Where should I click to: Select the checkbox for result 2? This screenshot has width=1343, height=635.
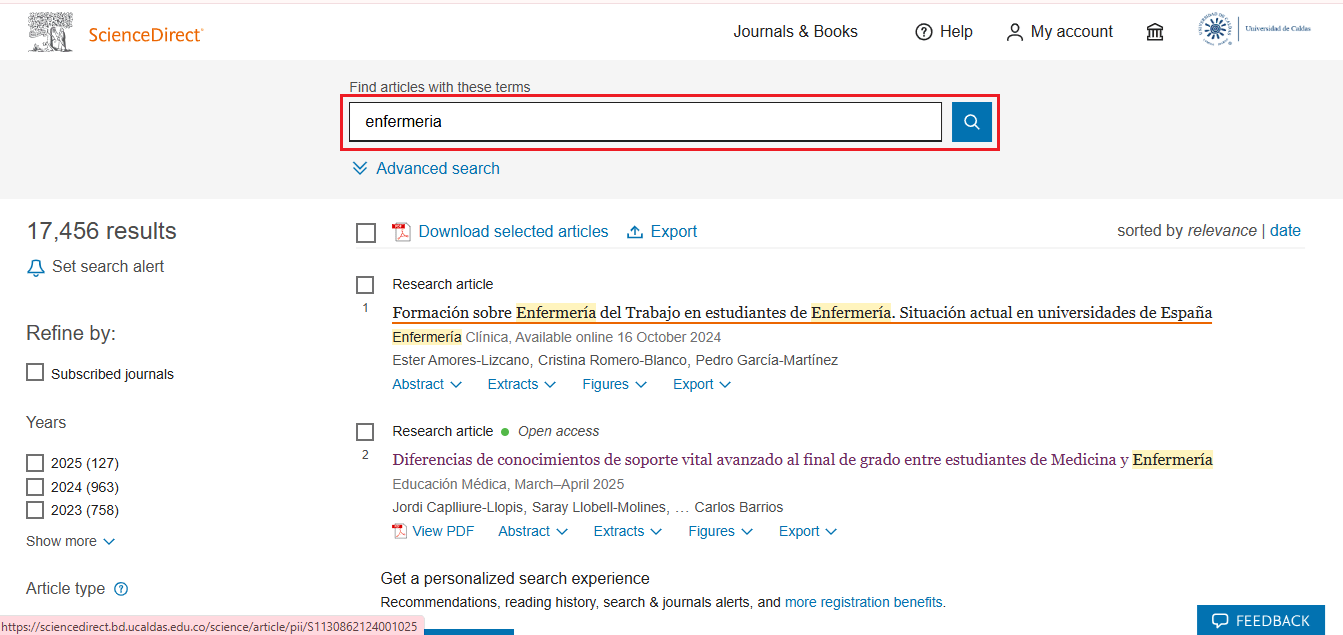click(x=365, y=432)
